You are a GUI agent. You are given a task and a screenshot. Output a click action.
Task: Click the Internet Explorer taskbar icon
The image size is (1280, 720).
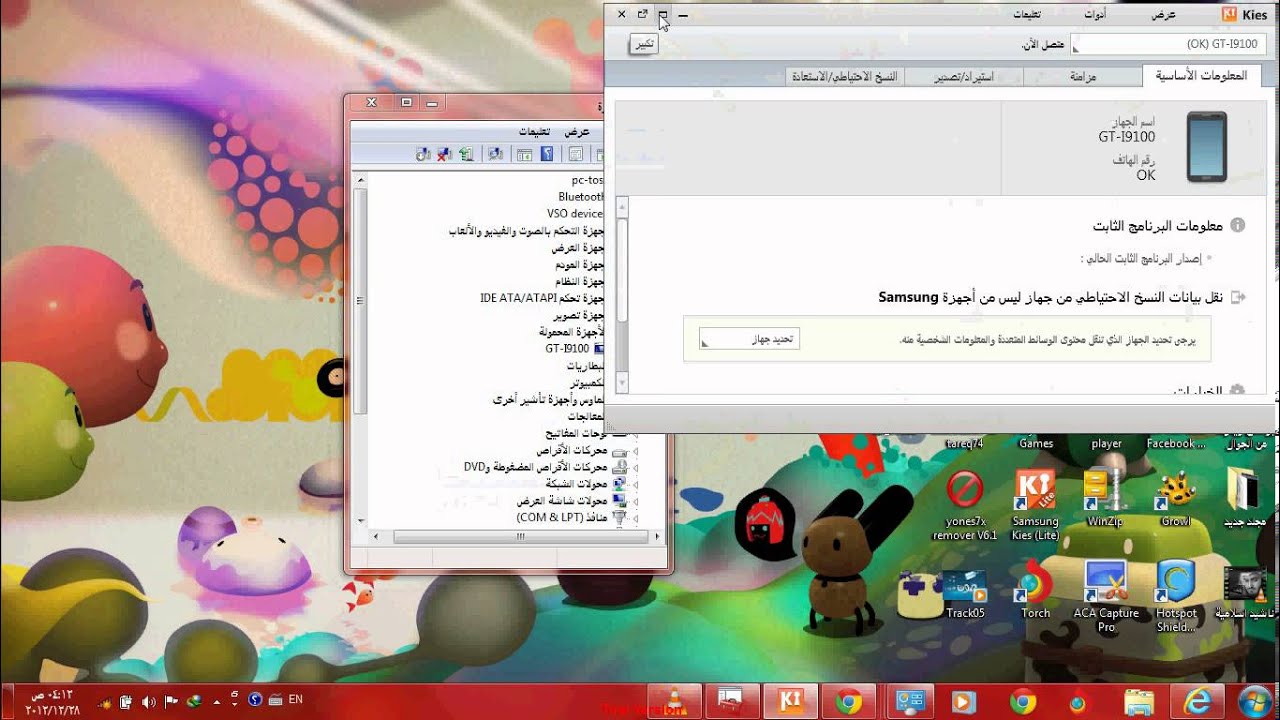(1195, 702)
